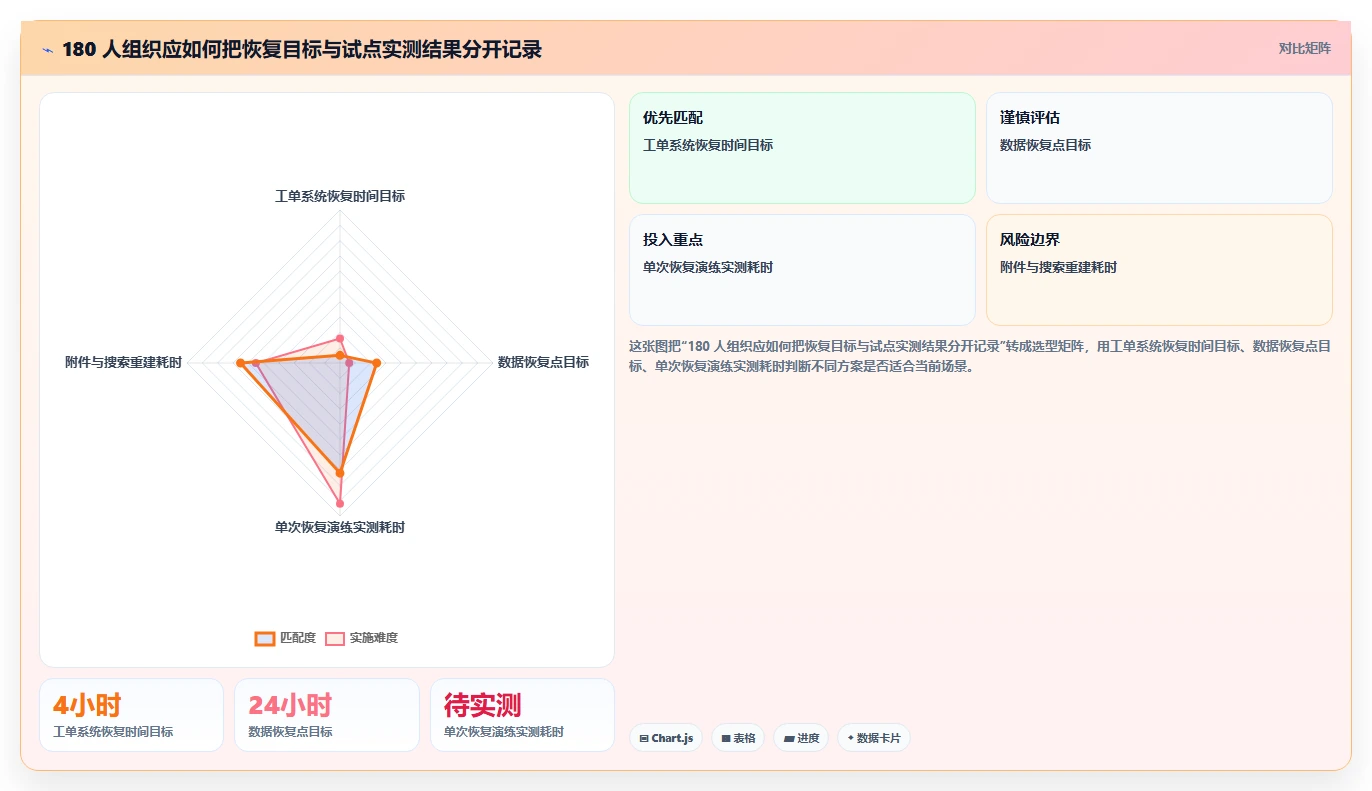Click the 4小时 stat card
Image resolution: width=1372 pixels, height=791 pixels.
pyautogui.click(x=131, y=715)
